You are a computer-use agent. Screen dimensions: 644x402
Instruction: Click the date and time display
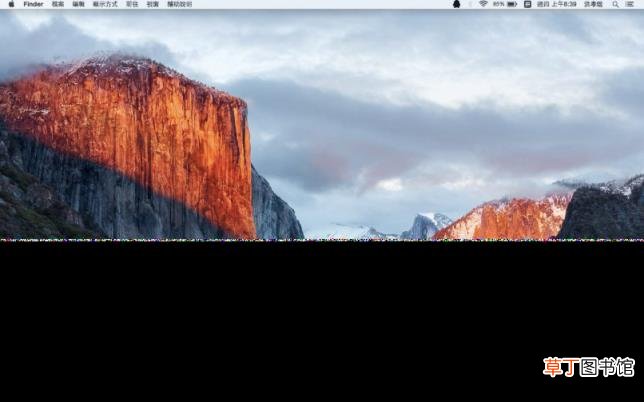tap(557, 4)
